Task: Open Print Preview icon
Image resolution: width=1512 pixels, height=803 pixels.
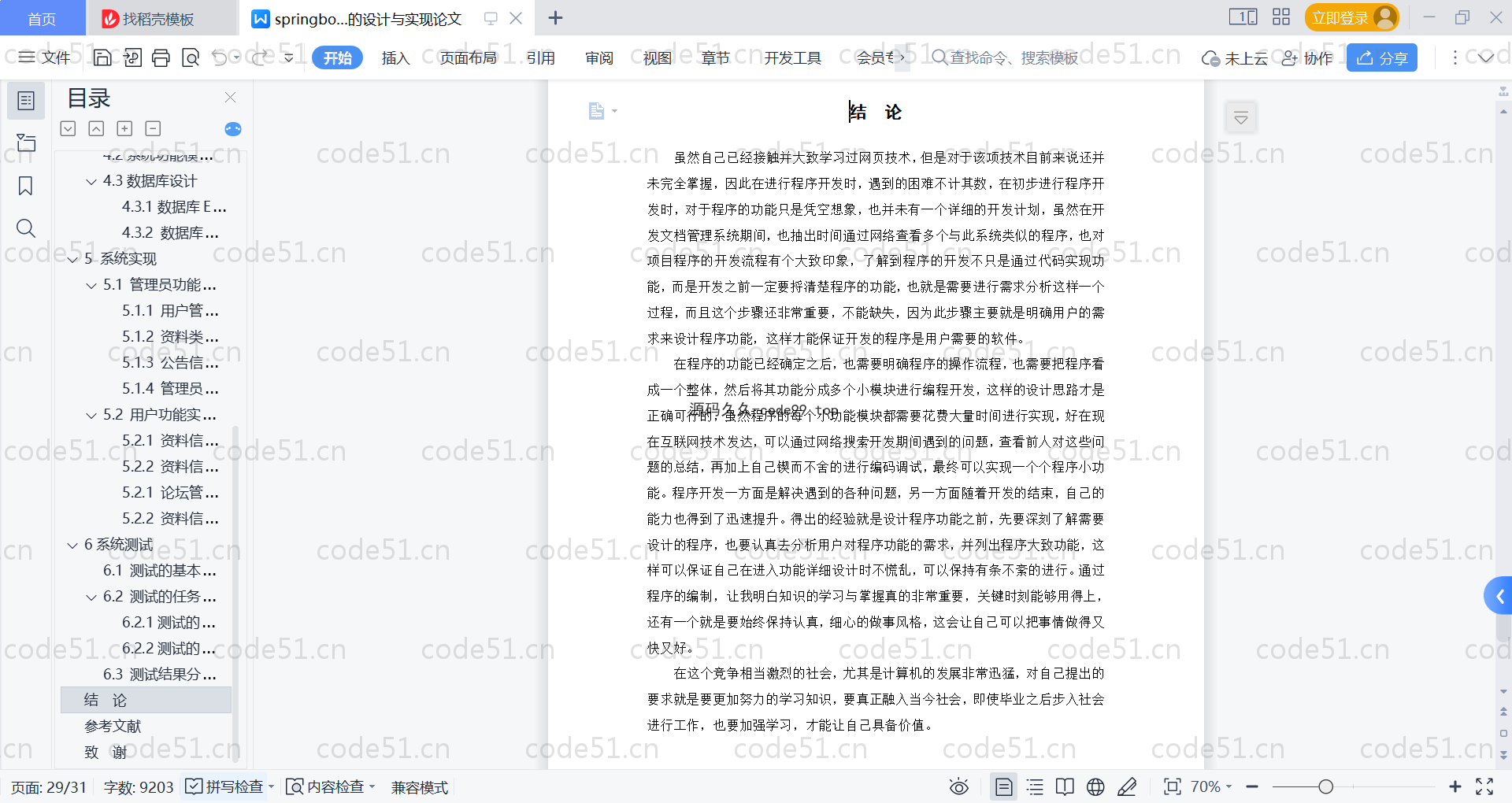Action: (x=191, y=57)
